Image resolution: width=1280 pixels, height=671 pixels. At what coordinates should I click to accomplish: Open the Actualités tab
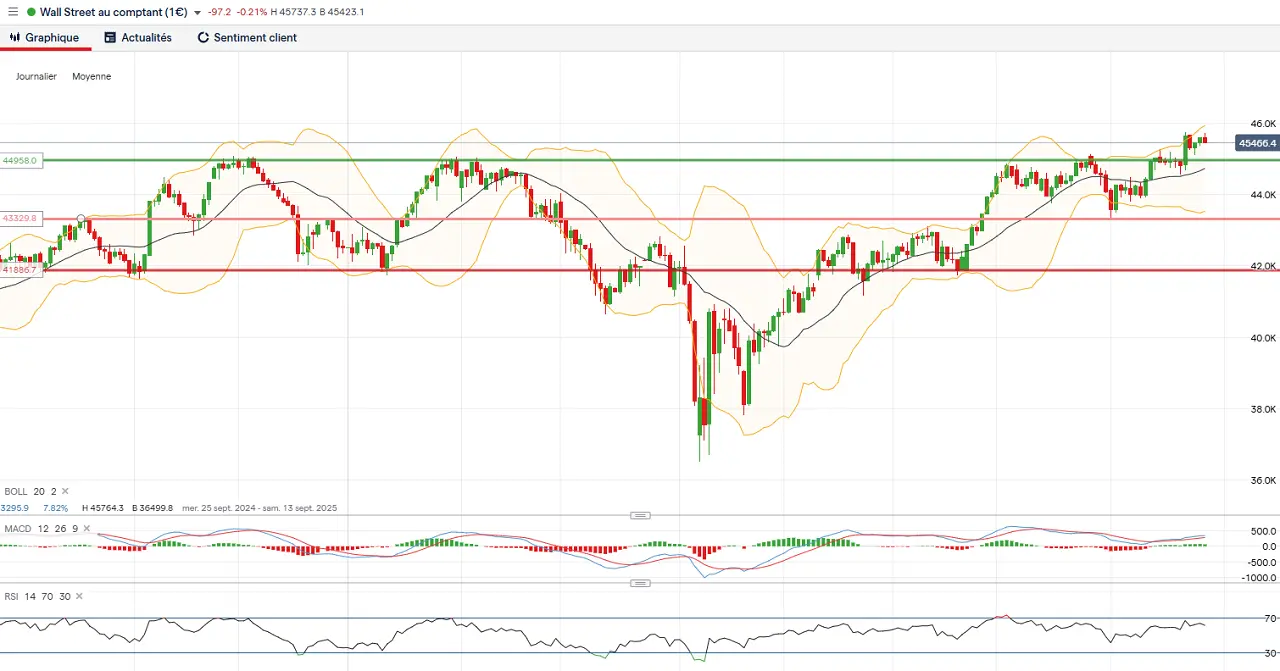coord(138,38)
